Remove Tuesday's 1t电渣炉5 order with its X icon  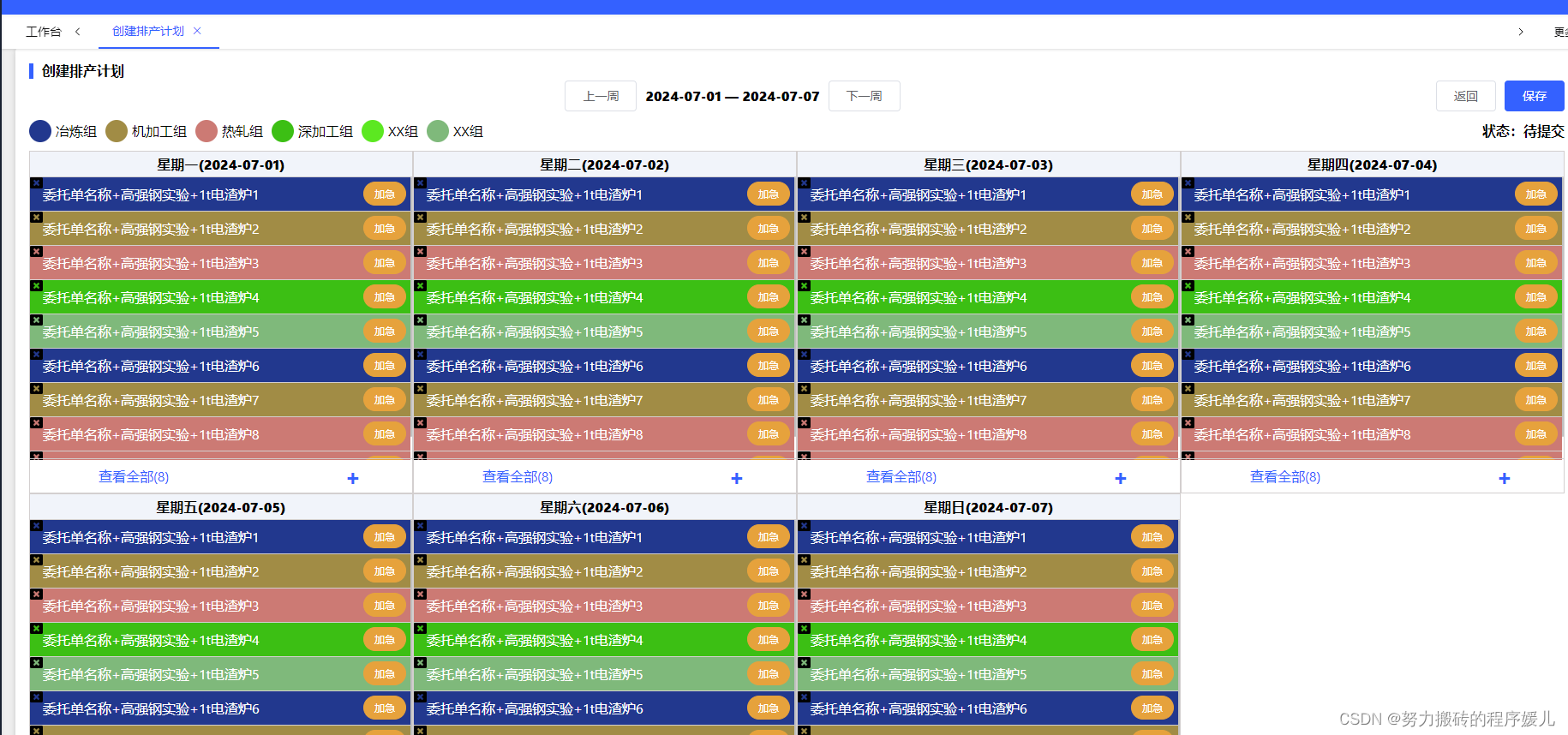(420, 320)
